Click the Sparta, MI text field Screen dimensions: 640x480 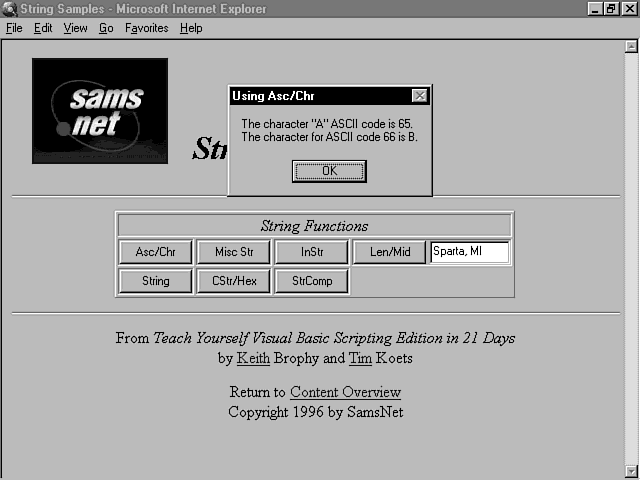(x=469, y=252)
